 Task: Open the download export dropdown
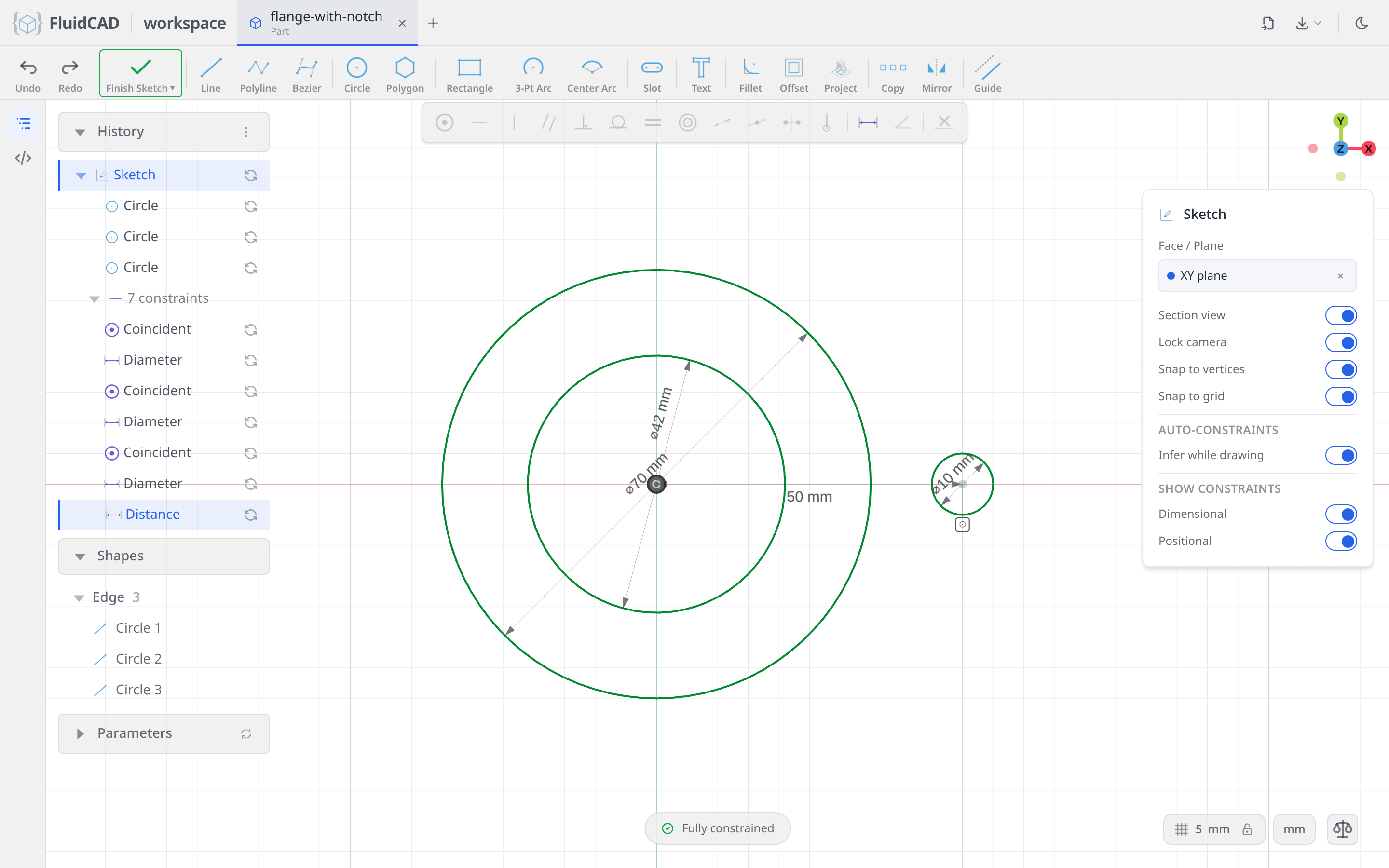[1308, 23]
